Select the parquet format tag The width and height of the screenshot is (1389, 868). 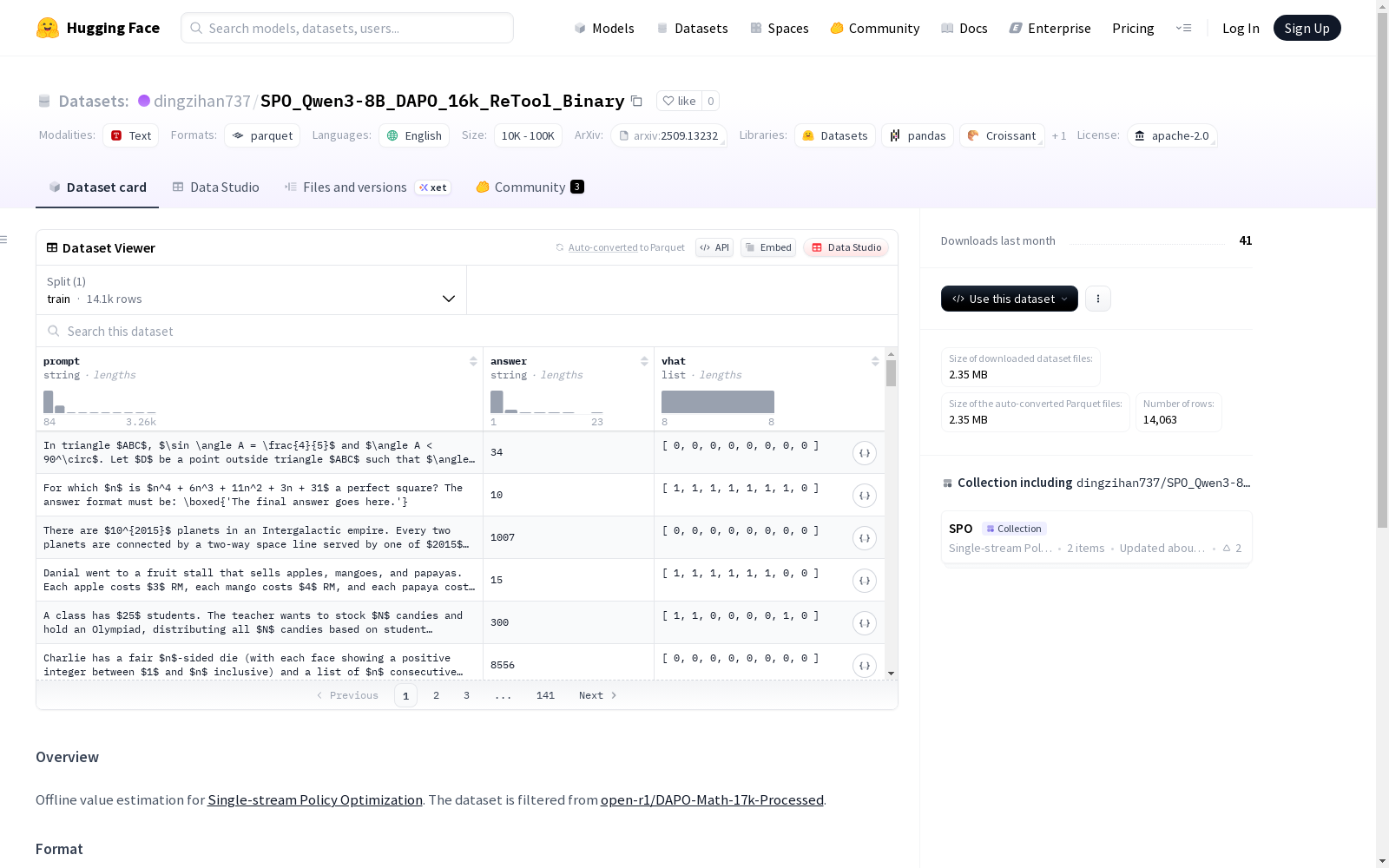(262, 135)
